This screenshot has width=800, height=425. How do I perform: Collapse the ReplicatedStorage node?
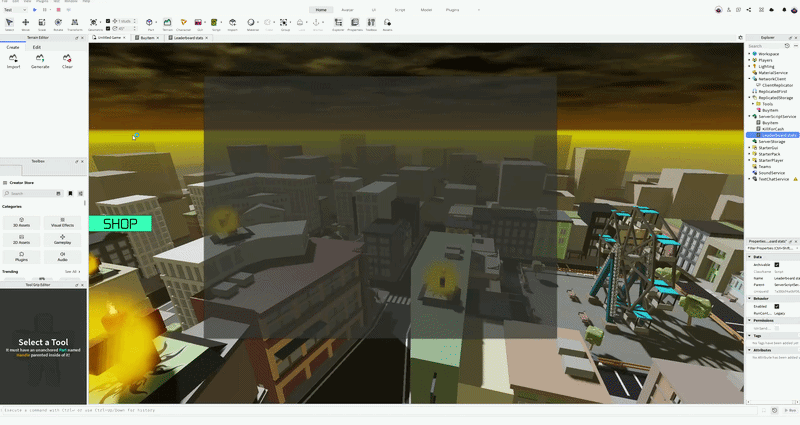coord(749,97)
